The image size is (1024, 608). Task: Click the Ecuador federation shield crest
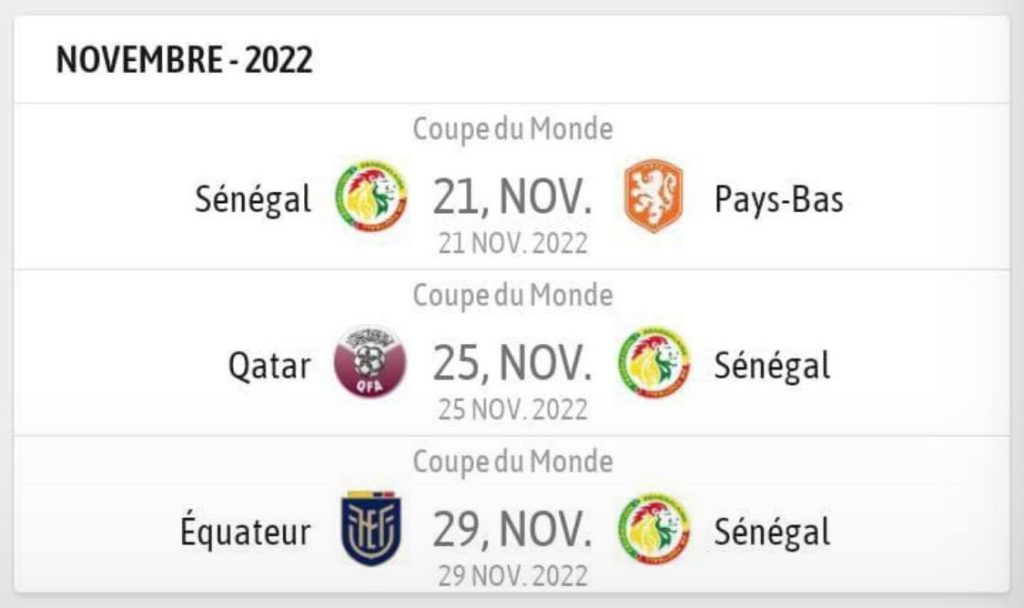pyautogui.click(x=370, y=526)
